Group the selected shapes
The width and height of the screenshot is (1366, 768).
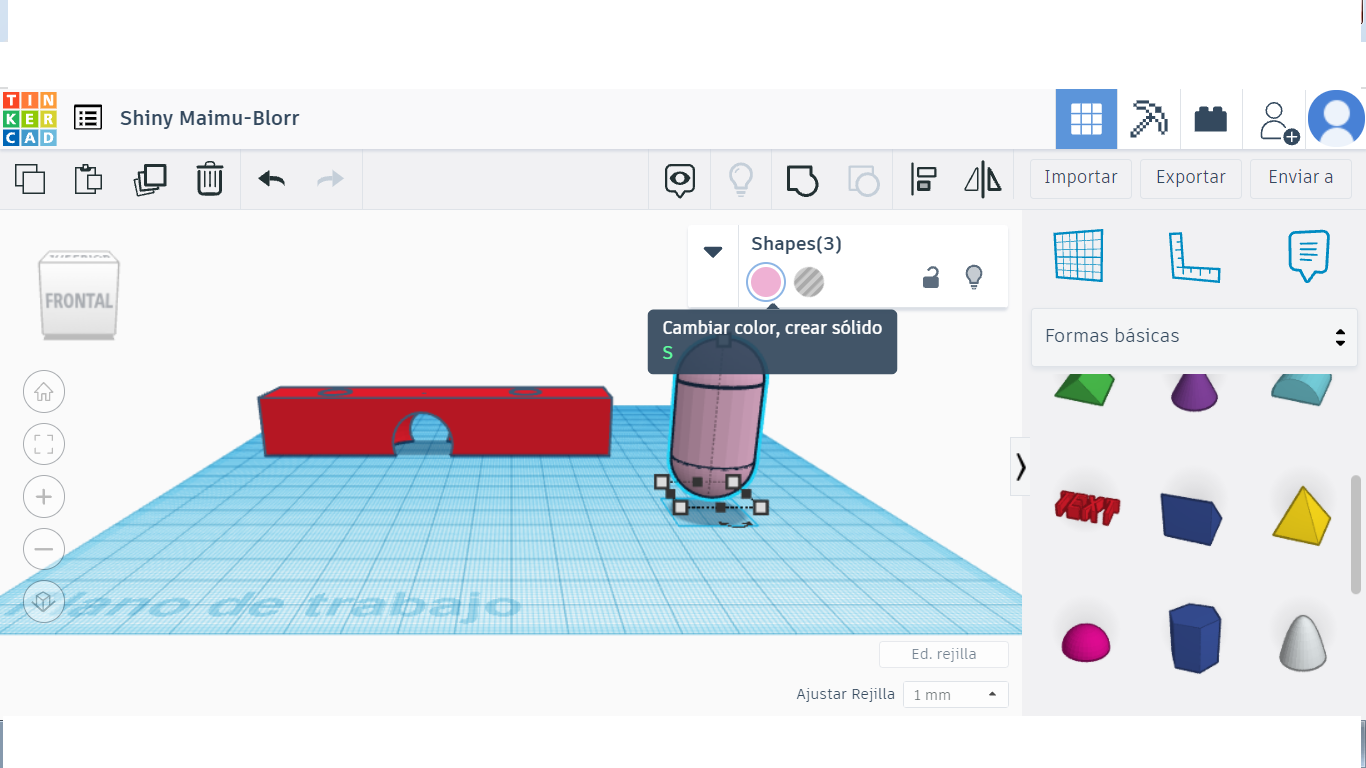point(802,180)
